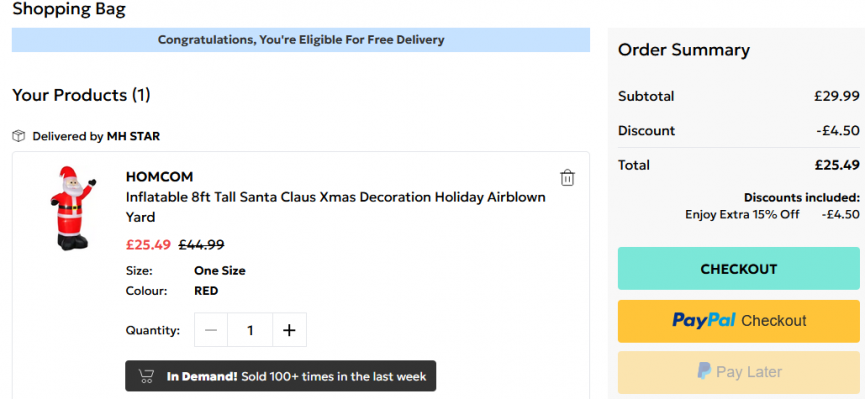Choose the PayPal Pay Later option
Viewport: 865px width, 399px height.
click(738, 372)
